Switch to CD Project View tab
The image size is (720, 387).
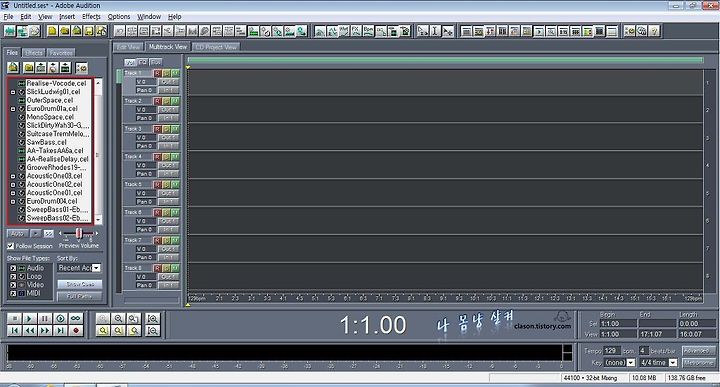click(x=216, y=47)
